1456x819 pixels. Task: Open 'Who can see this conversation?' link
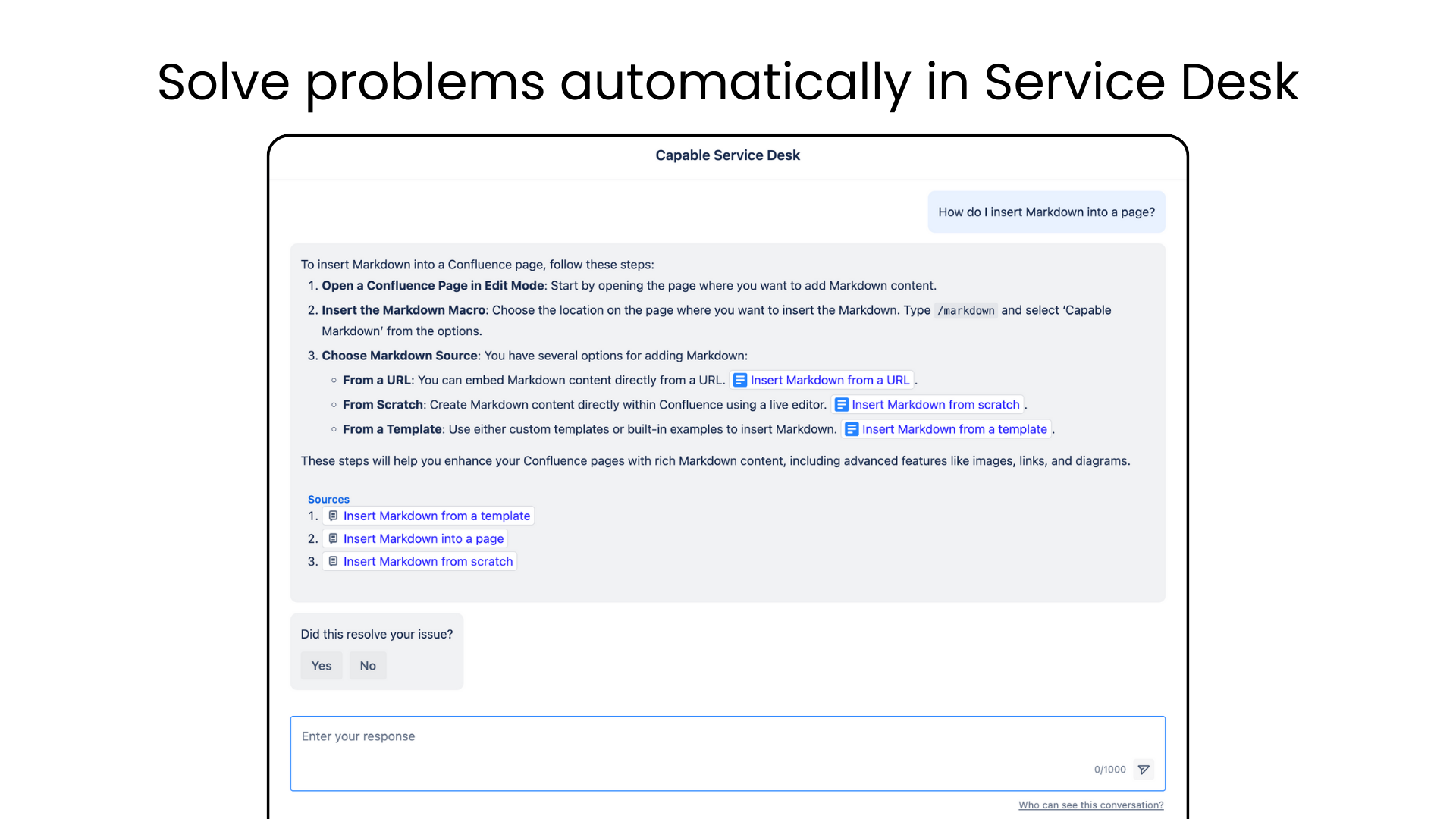[1090, 805]
